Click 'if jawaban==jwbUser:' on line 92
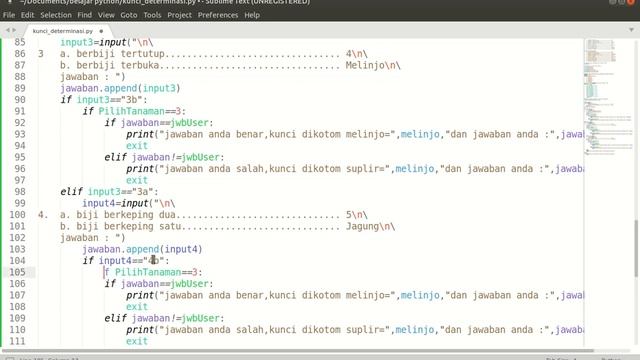 pyautogui.click(x=159, y=123)
